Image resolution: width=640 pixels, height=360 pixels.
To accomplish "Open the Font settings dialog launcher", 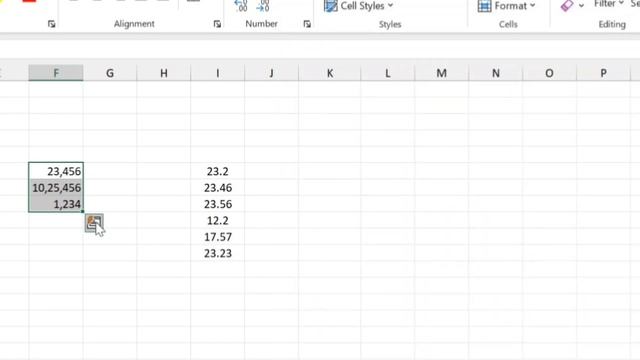I will click(x=51, y=24).
